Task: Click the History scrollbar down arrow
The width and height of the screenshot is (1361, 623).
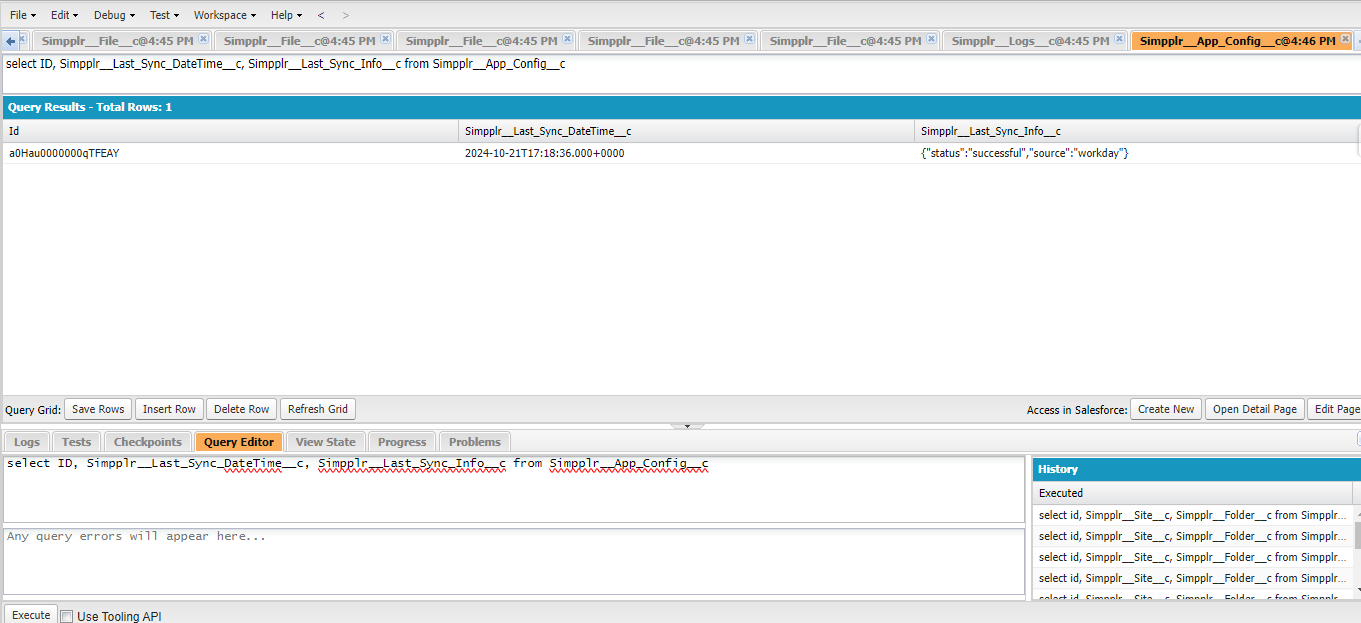Action: 1358,591
